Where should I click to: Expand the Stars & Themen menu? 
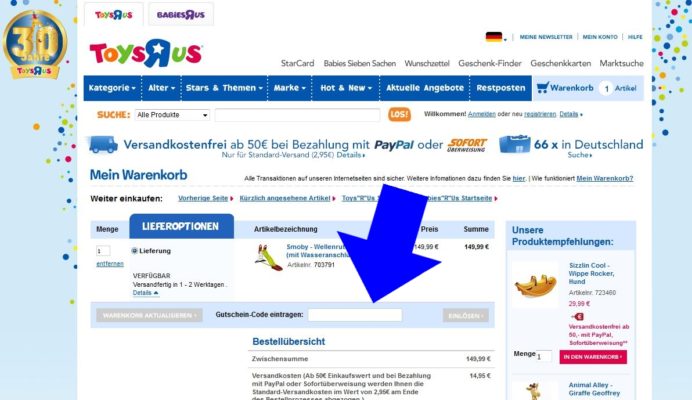[224, 88]
